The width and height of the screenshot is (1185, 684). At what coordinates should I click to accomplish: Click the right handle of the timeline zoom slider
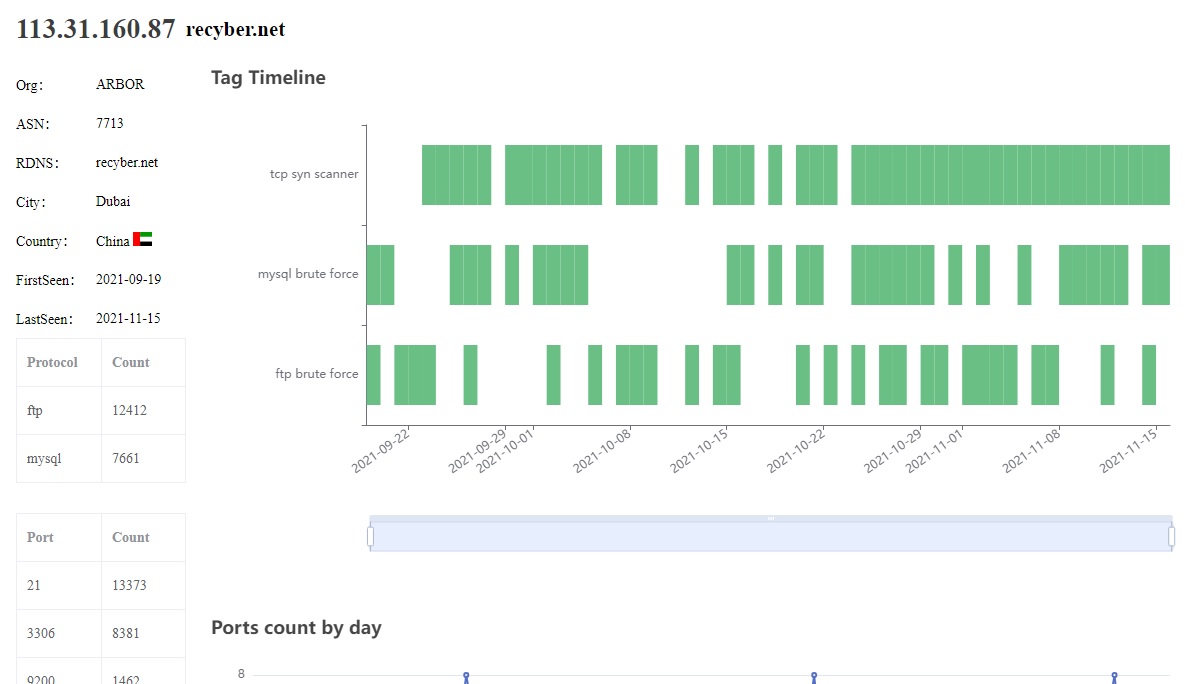1171,537
